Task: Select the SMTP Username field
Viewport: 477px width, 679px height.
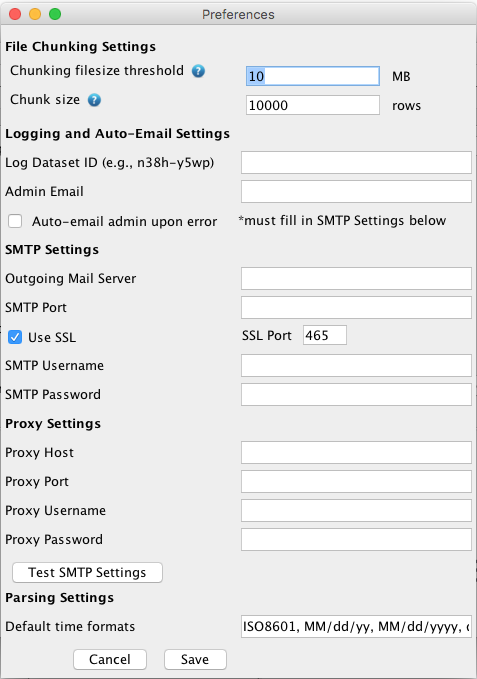Action: tap(356, 365)
